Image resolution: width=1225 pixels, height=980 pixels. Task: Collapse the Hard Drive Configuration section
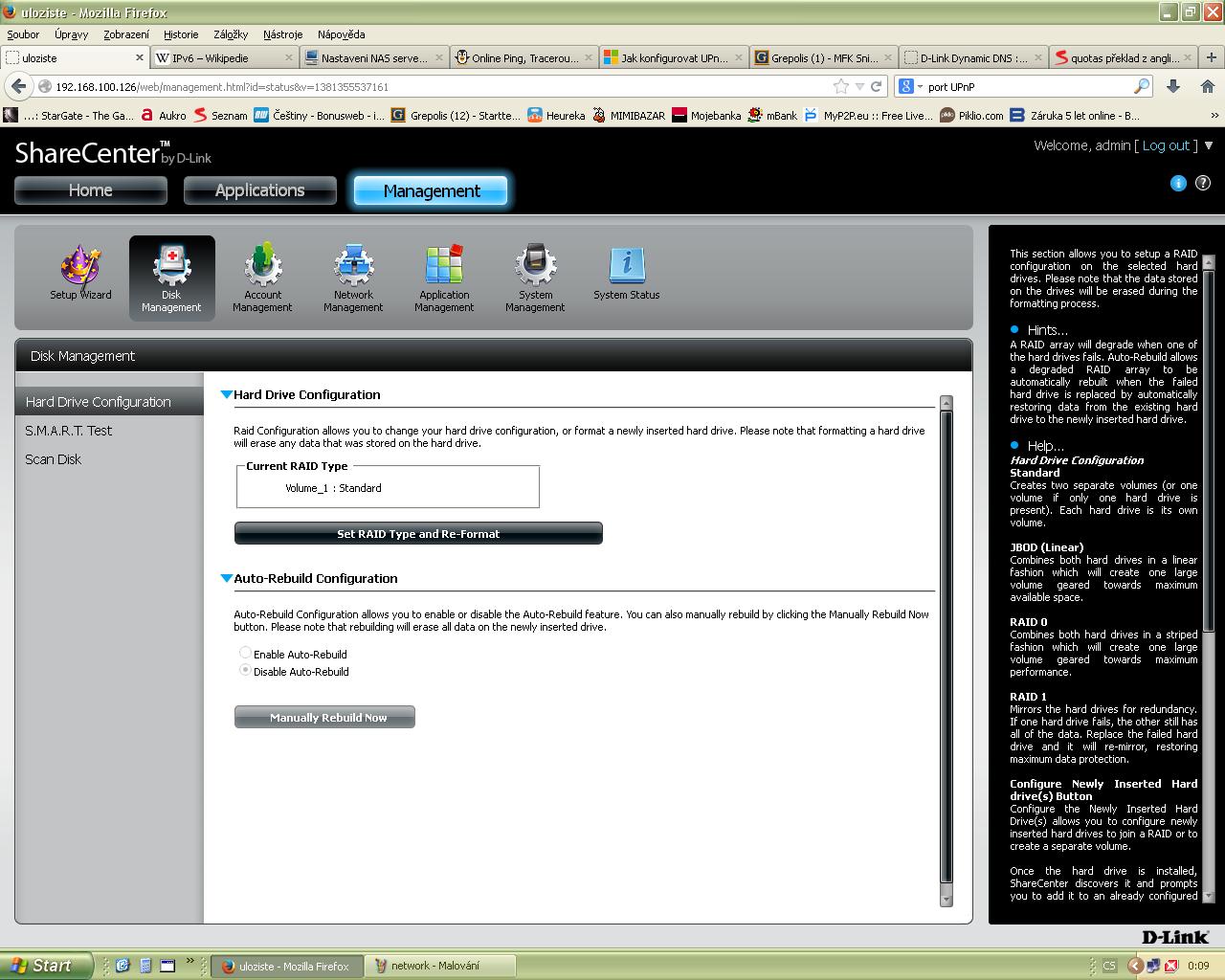tap(227, 394)
